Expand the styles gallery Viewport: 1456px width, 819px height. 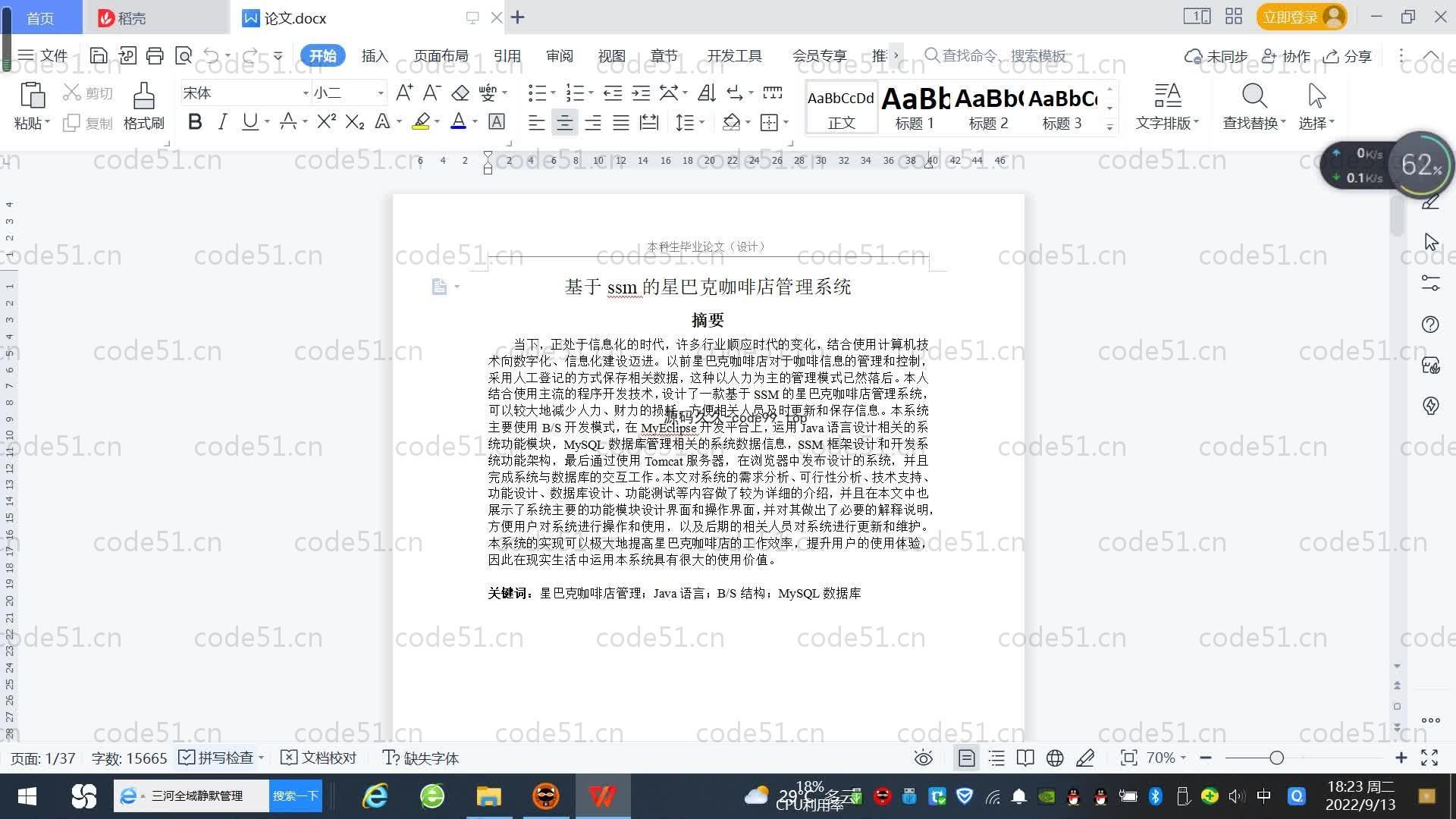(1109, 127)
